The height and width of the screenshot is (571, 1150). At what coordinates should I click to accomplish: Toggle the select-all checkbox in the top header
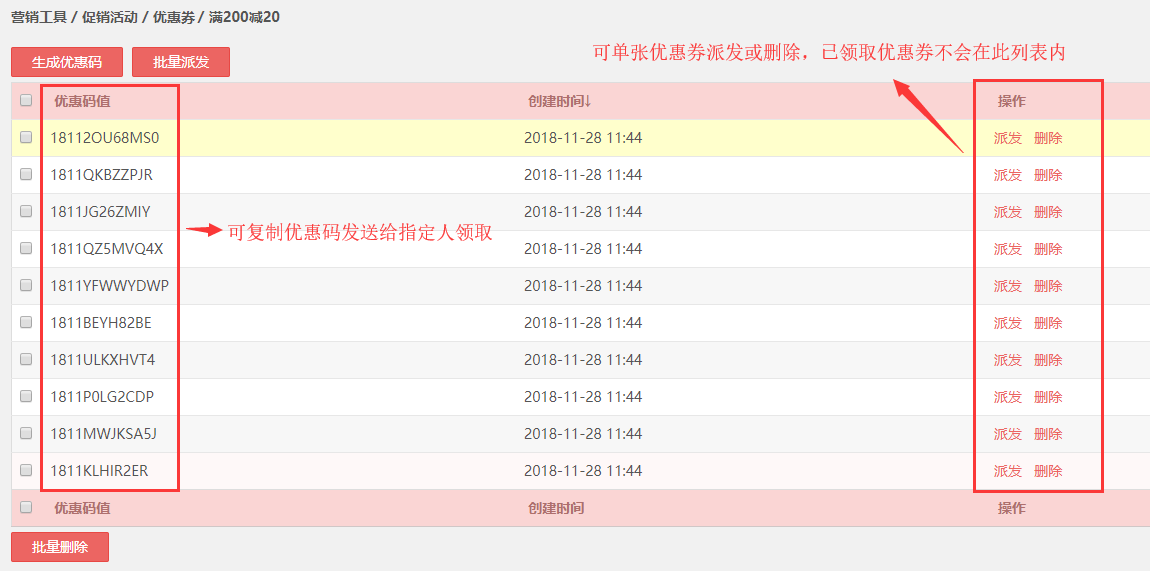[x=26, y=100]
